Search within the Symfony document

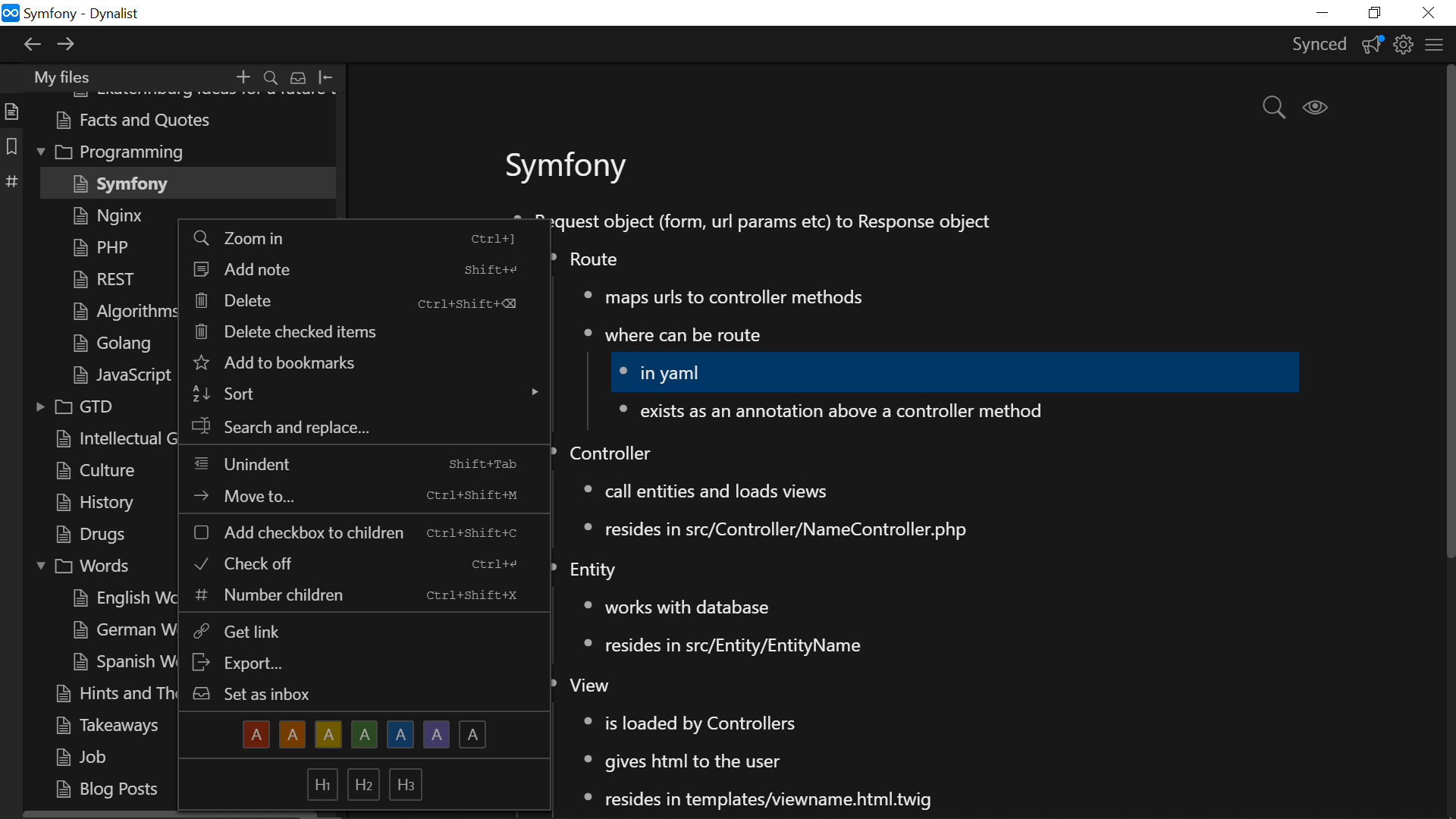(1274, 108)
